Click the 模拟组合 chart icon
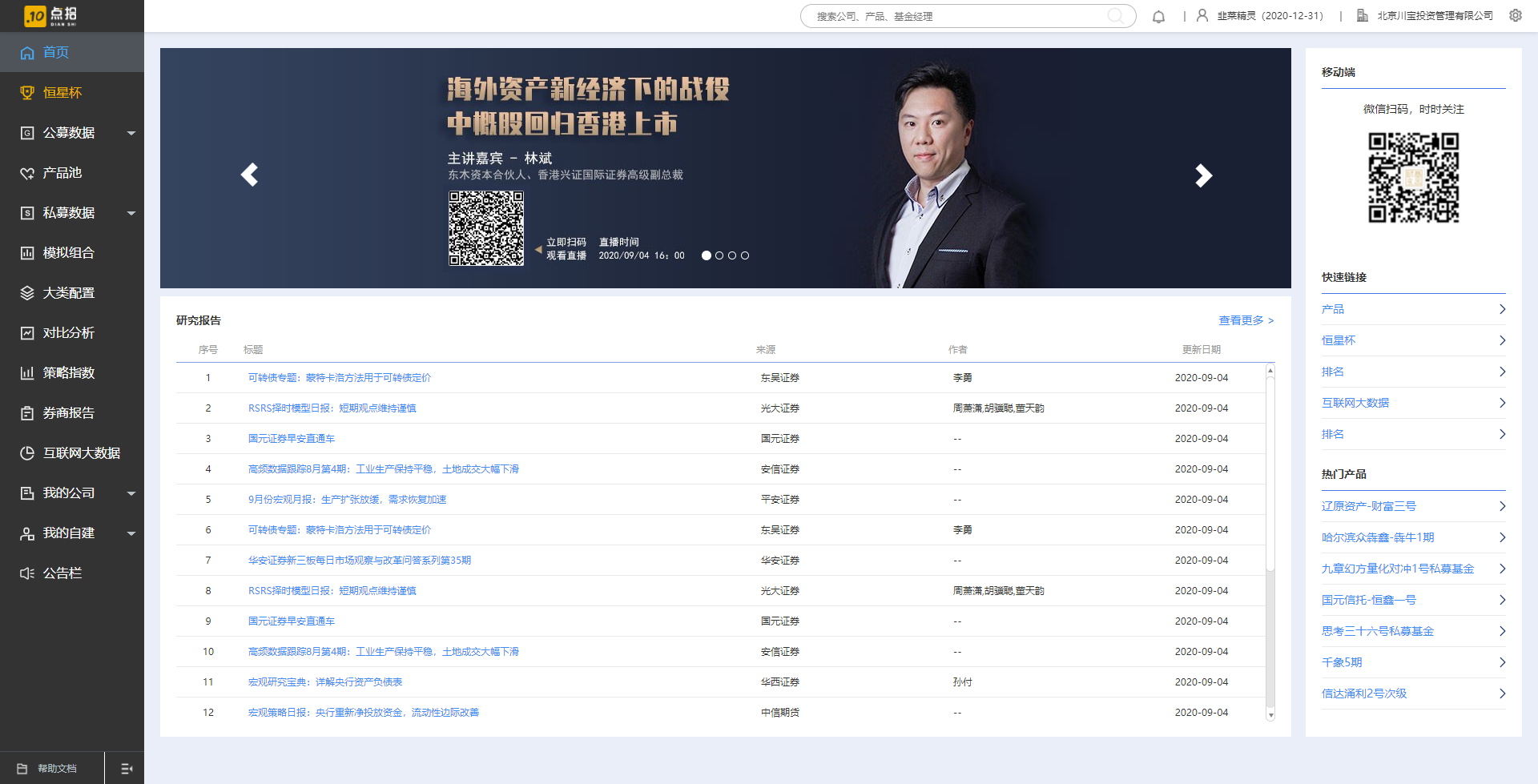 coord(27,253)
